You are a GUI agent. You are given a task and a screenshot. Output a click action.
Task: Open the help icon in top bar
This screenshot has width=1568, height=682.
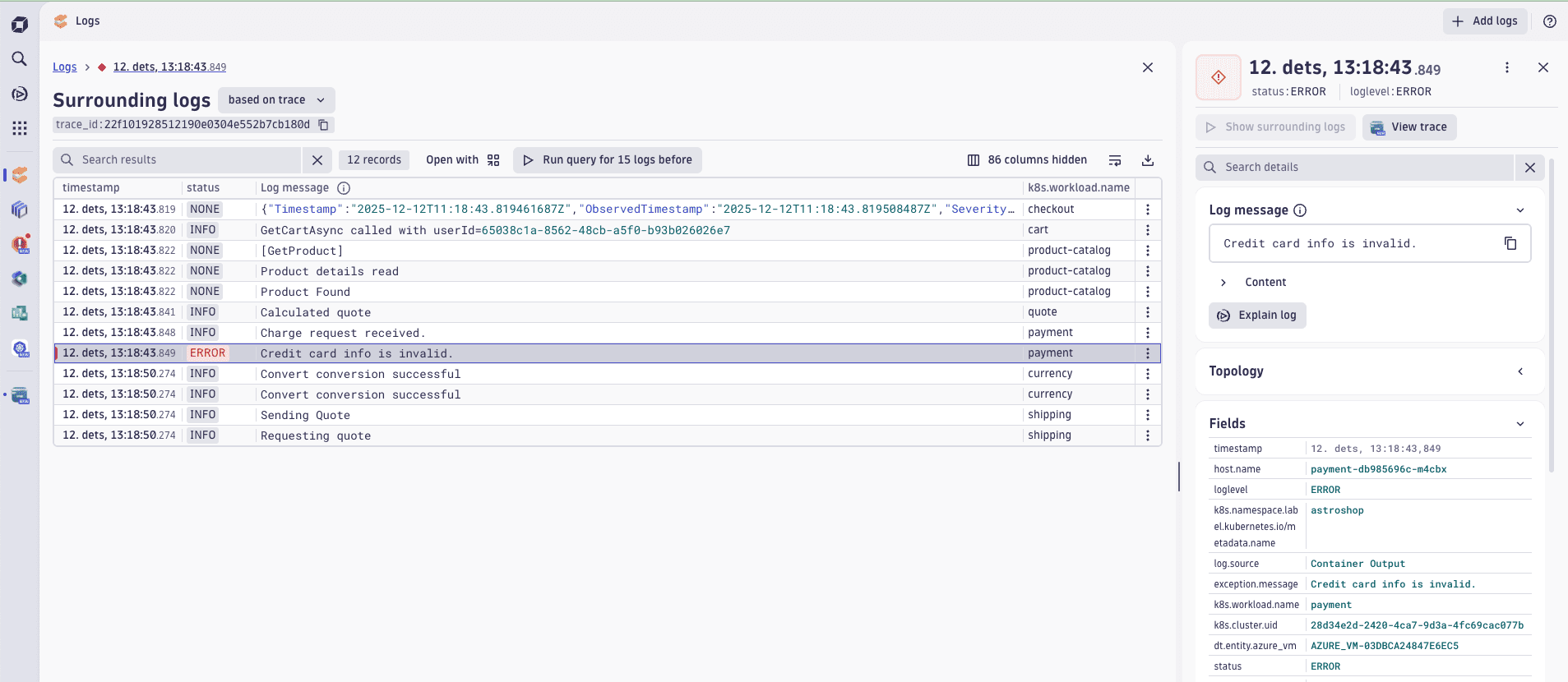(1549, 21)
